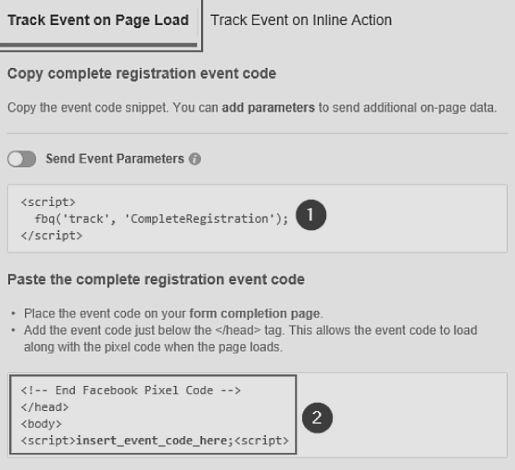Toggle the Send Event Parameters switch

[x=22, y=159]
